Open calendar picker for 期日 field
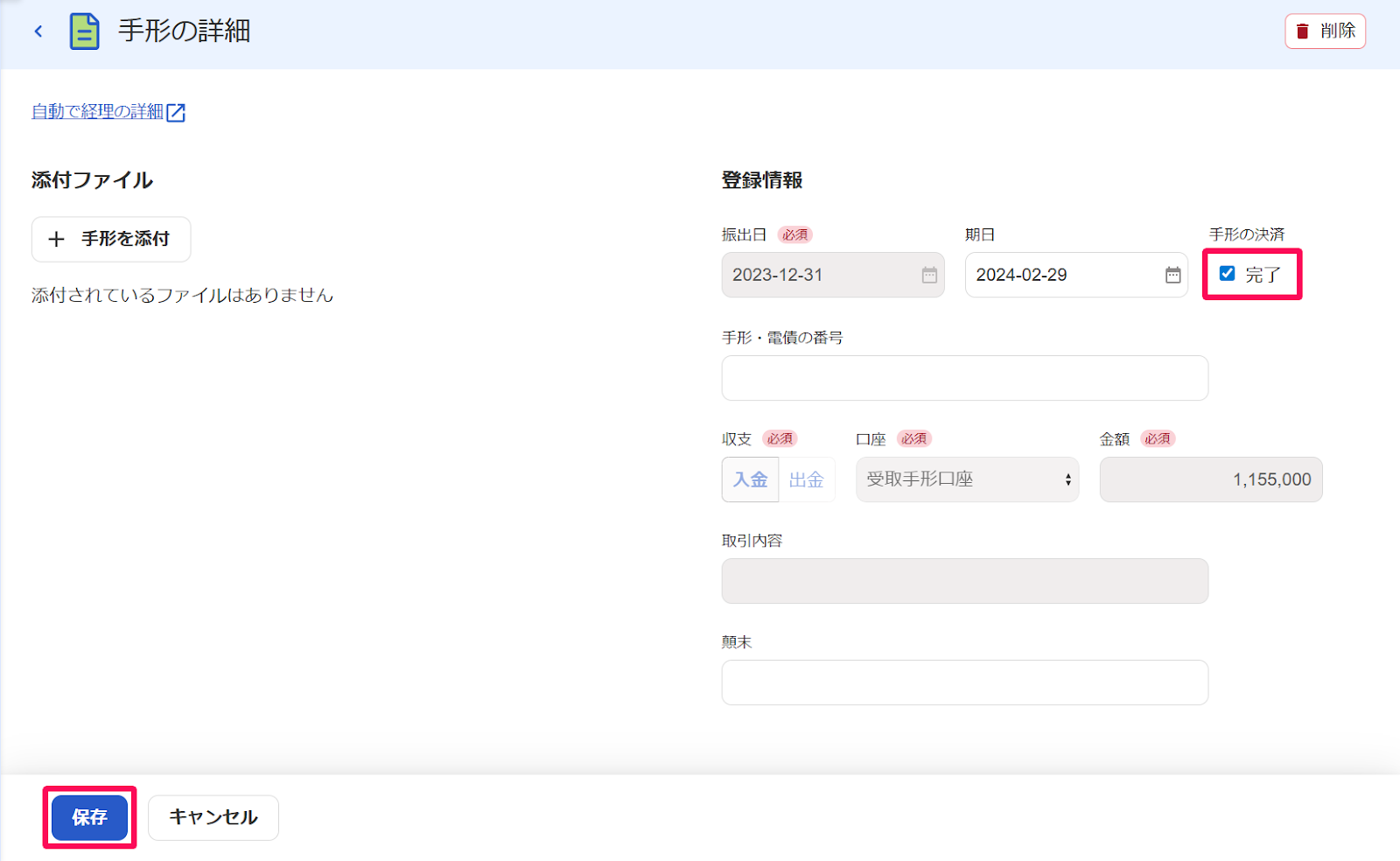 click(1172, 275)
